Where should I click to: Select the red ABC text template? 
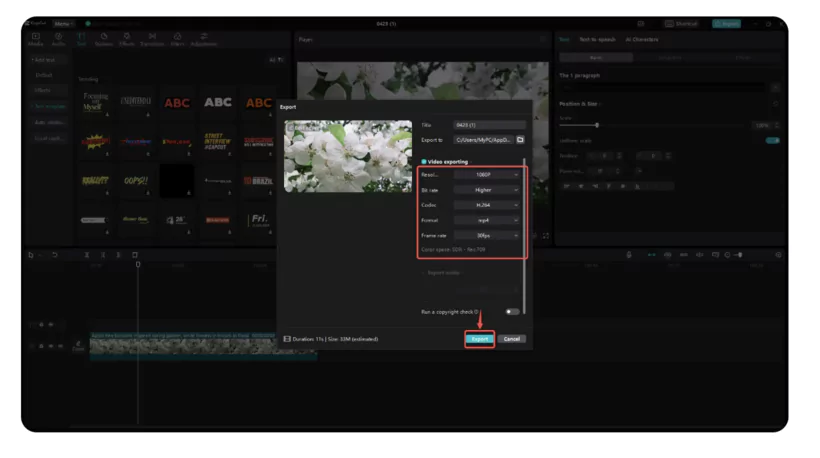[x=177, y=102]
